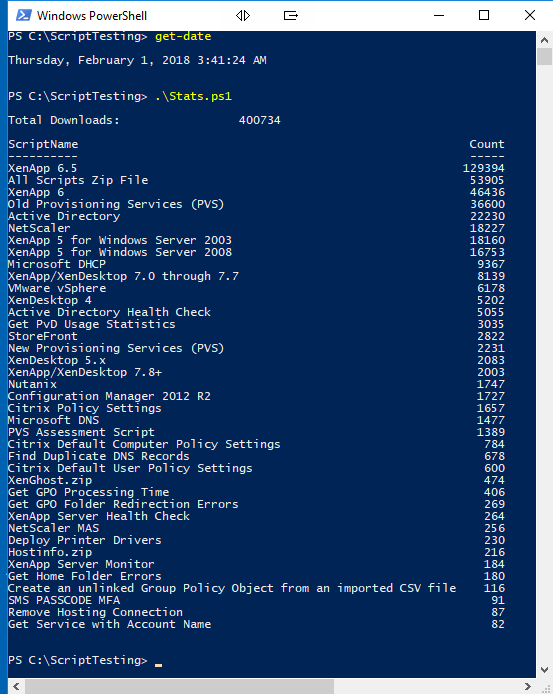
Task: Click the horizontal scrollbar right arrow
Action: 528,686
